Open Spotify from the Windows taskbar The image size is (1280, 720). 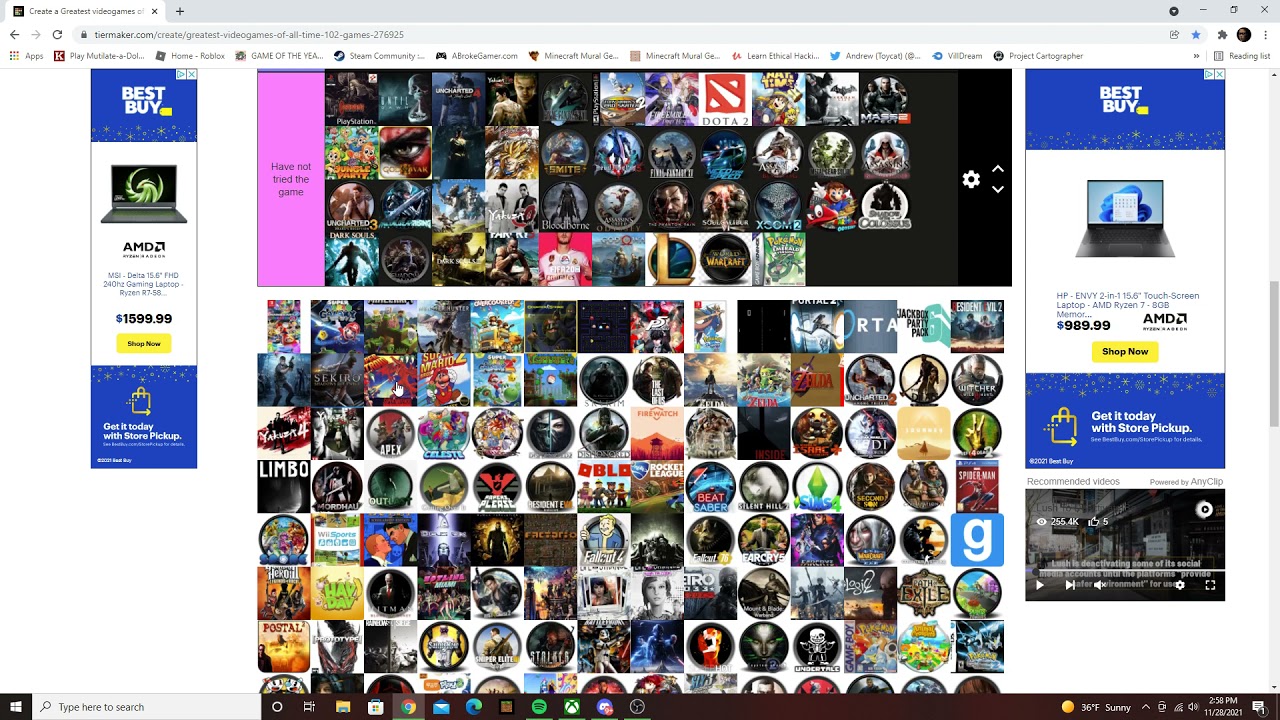click(539, 707)
